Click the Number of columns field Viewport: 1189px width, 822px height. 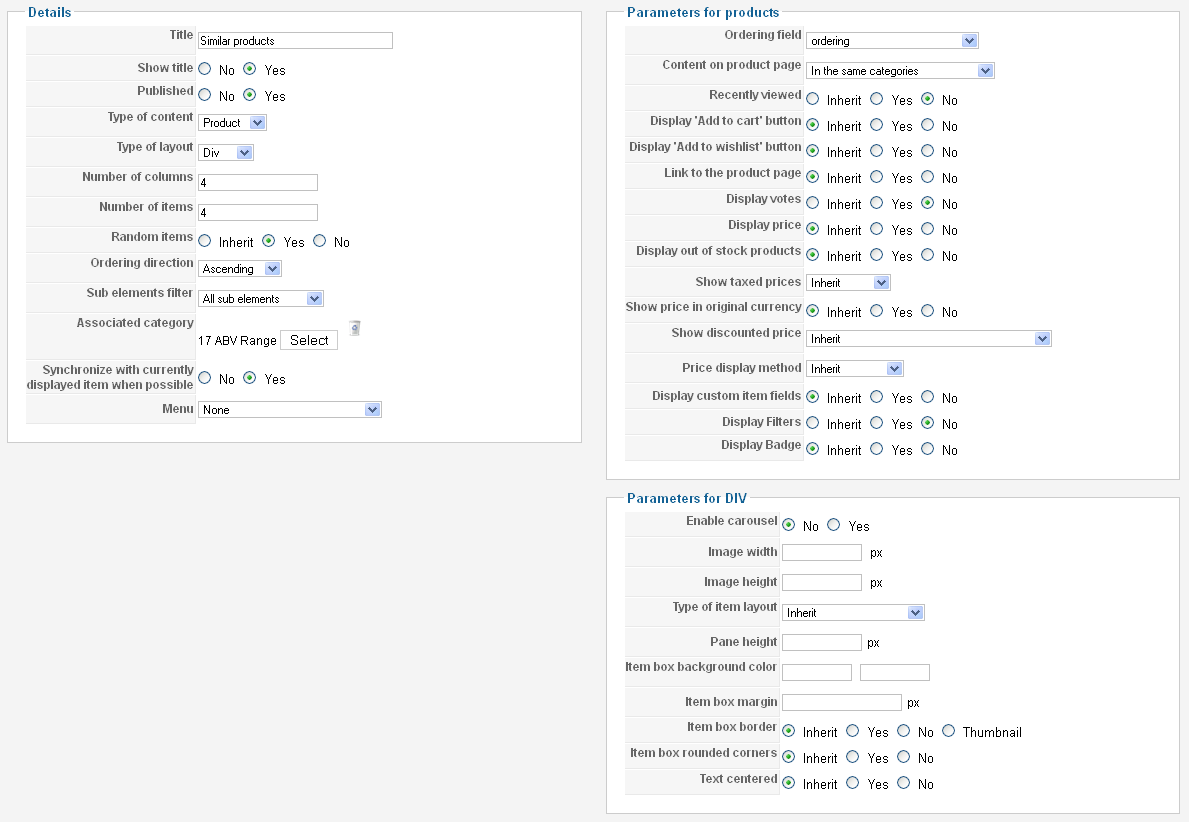pyautogui.click(x=258, y=183)
